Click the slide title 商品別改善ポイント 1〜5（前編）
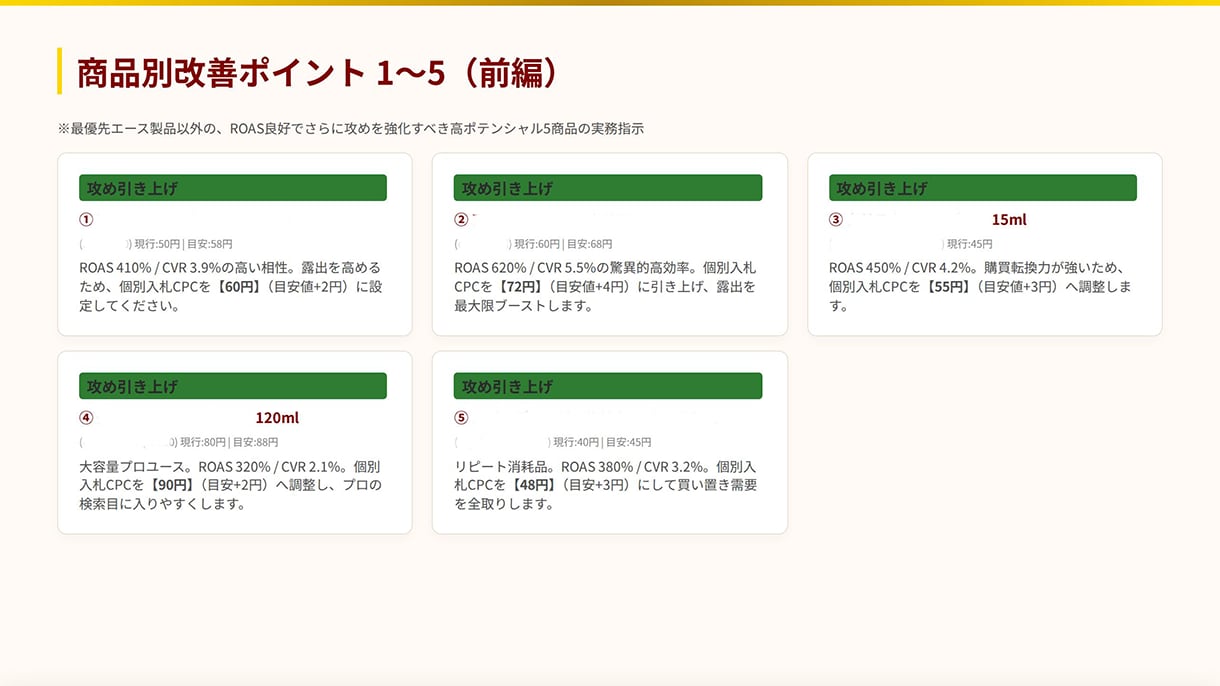The height and width of the screenshot is (686, 1220). click(x=316, y=71)
